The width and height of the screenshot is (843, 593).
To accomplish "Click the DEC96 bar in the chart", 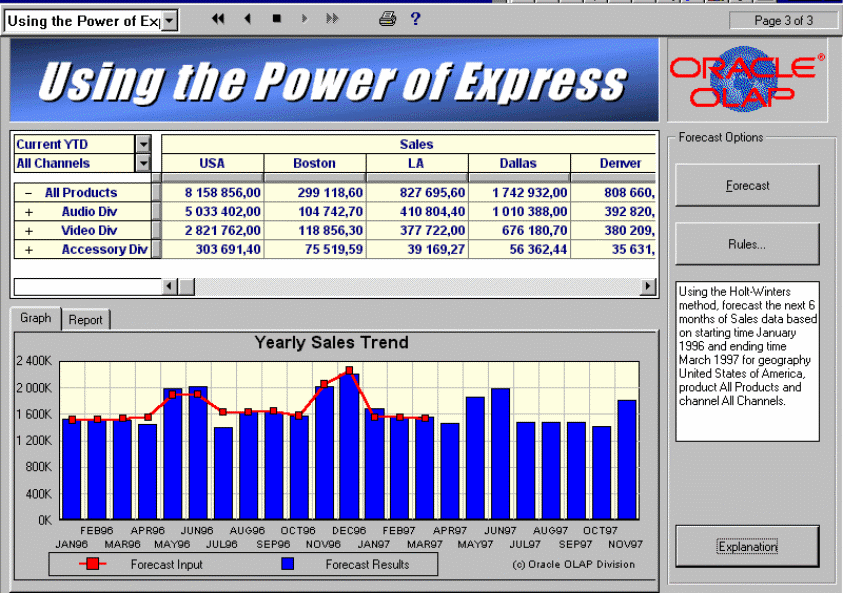I will tap(349, 446).
